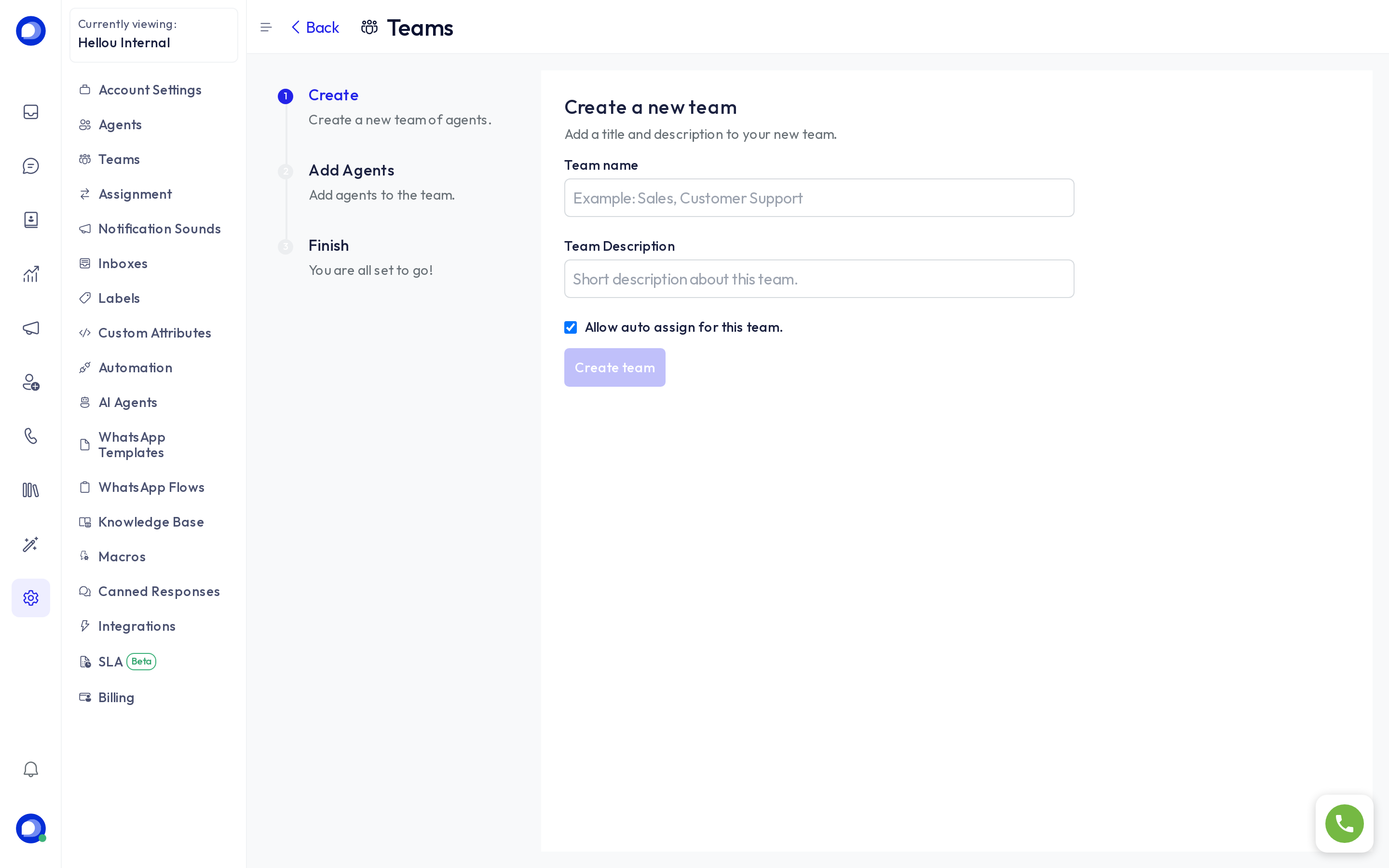Screen dimensions: 1389x868
Task: Open the Currently viewing Hellou Internal switcher
Action: (x=154, y=35)
